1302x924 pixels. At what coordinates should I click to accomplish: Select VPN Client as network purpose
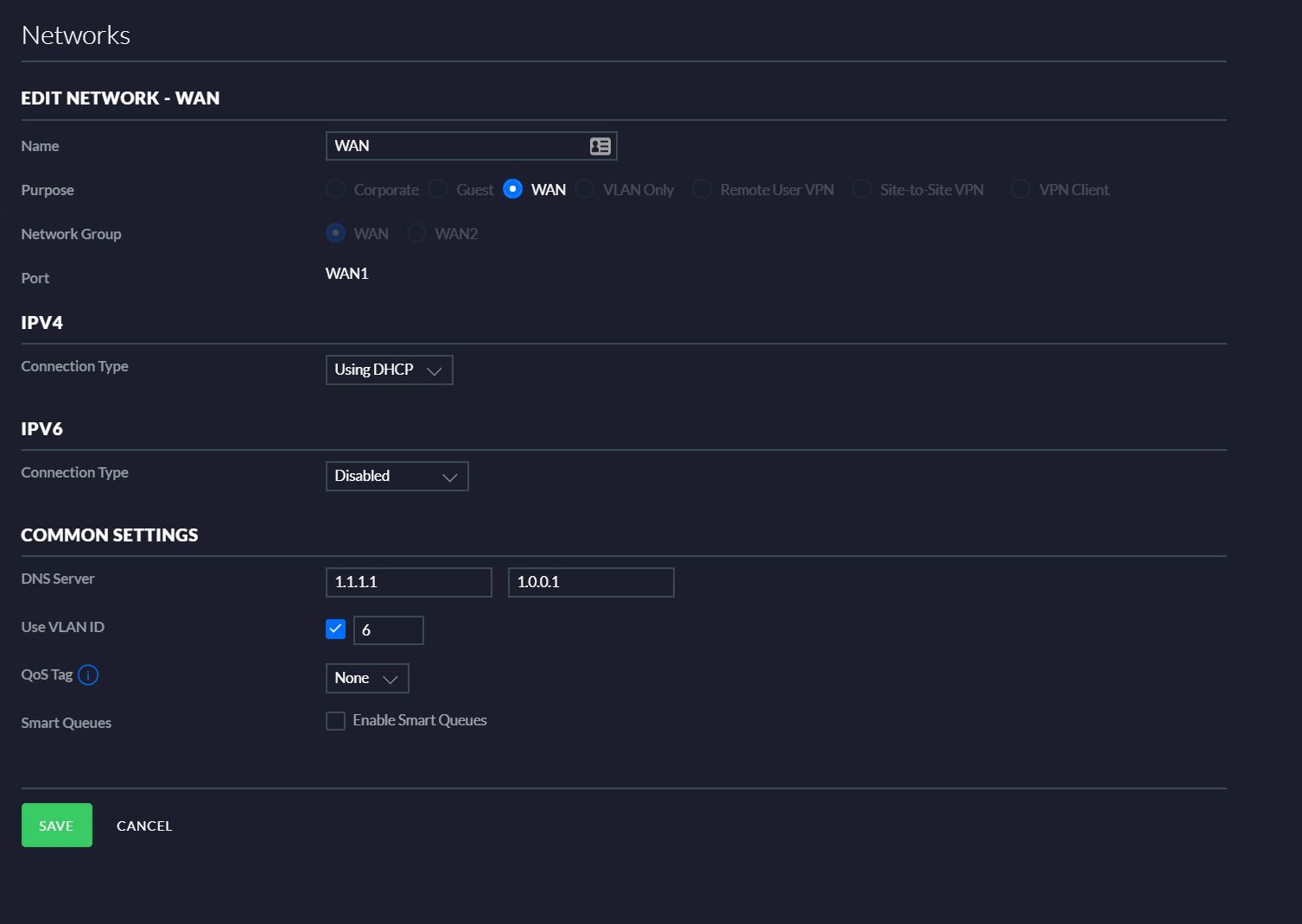pyautogui.click(x=1019, y=189)
